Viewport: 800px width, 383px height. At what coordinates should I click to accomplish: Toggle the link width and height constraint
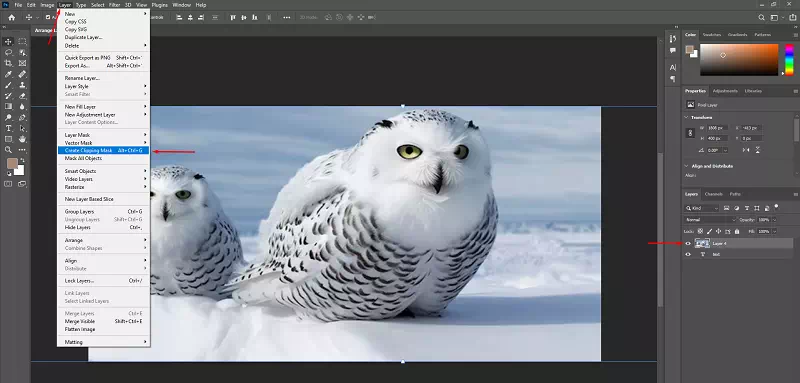tap(691, 133)
